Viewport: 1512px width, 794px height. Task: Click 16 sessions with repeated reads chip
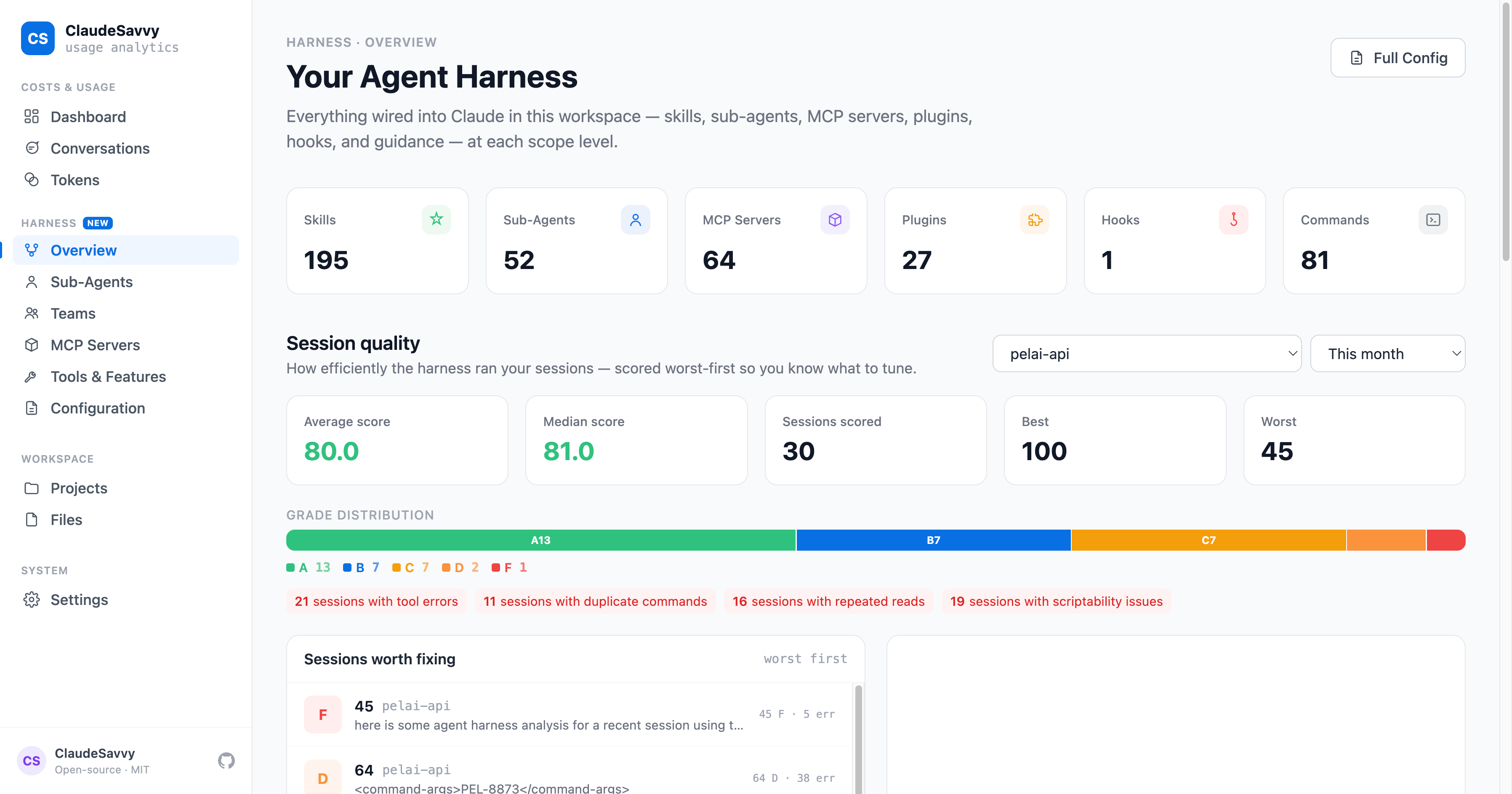pos(828,601)
